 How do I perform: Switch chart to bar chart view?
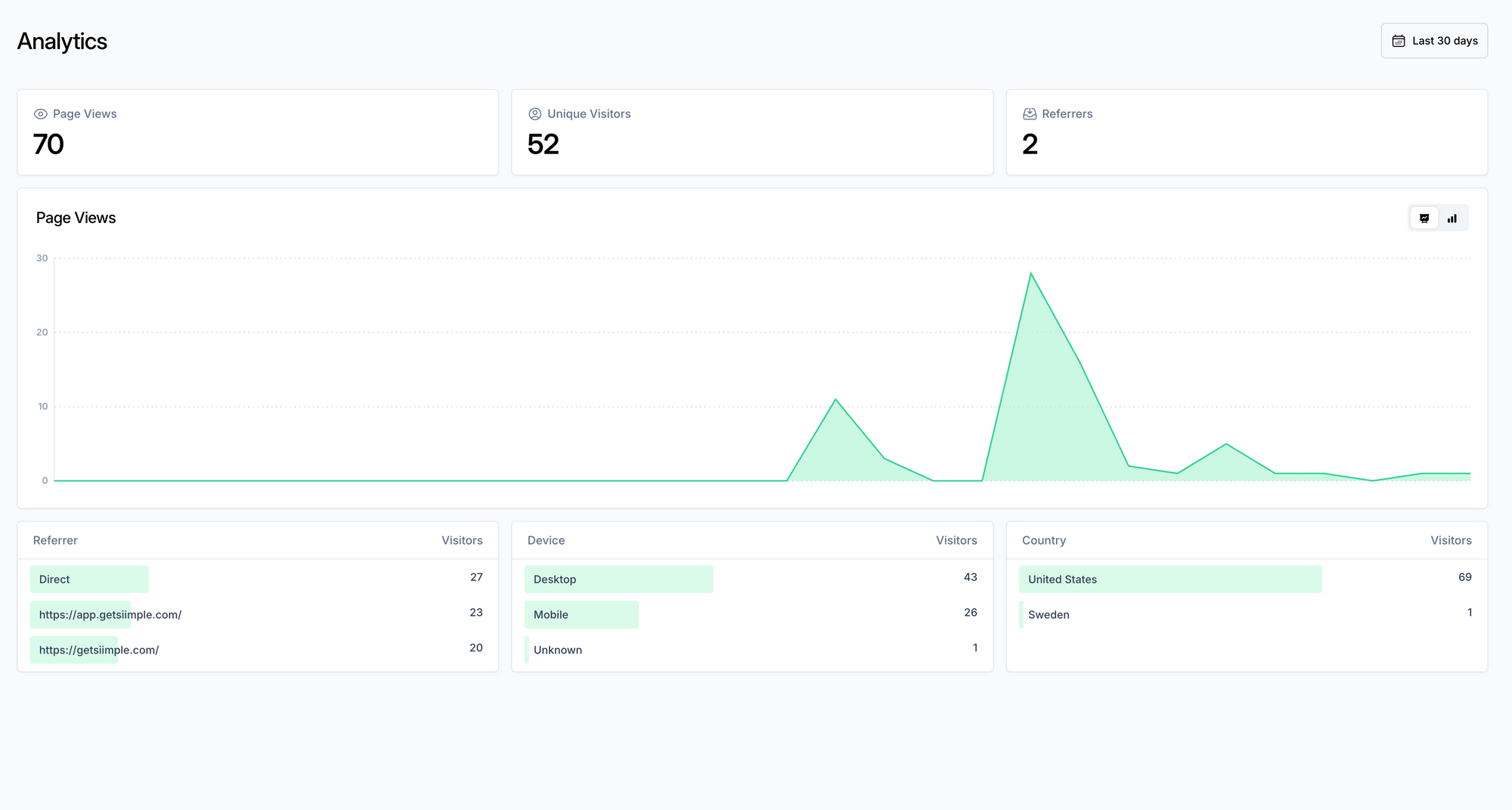1452,218
